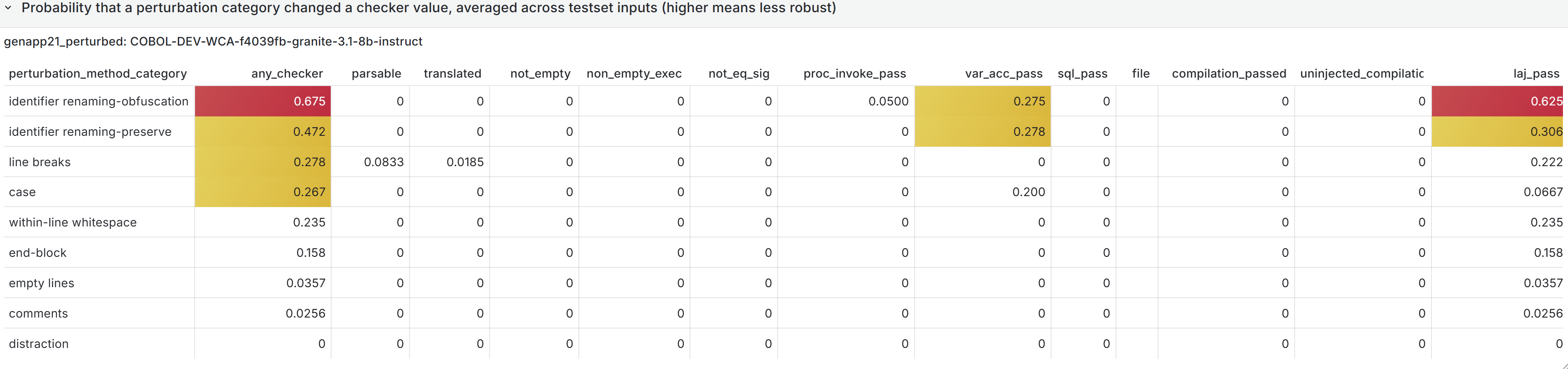Click the translated column header

point(452,74)
